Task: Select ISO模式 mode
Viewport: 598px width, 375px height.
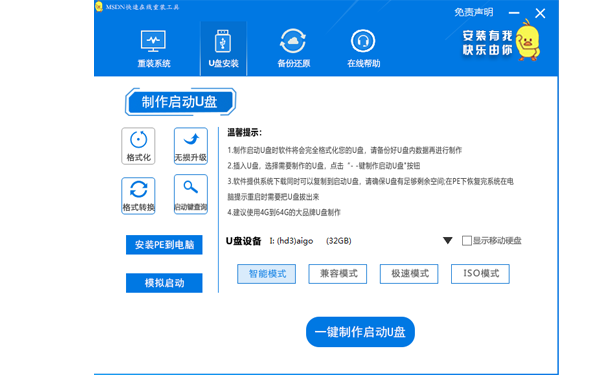Action: tap(480, 274)
